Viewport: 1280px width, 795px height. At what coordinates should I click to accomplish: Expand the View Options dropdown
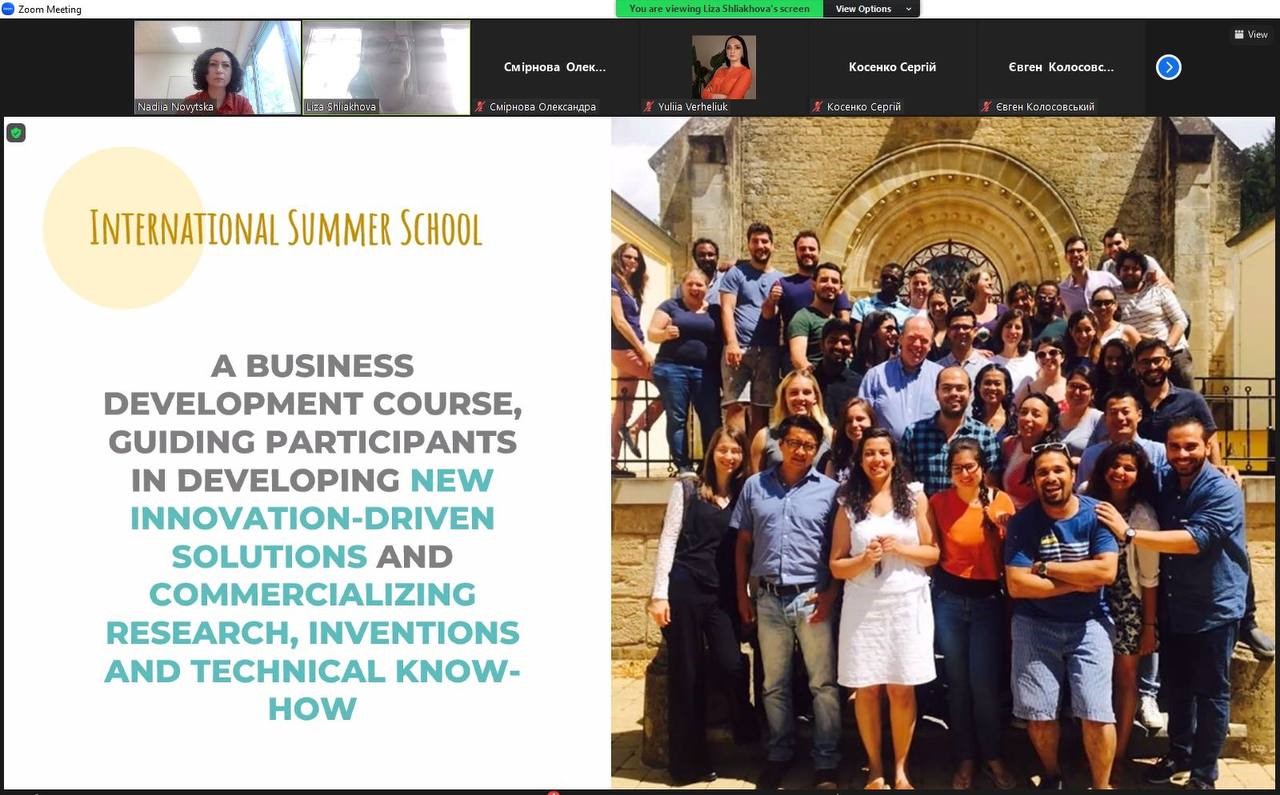click(x=871, y=9)
